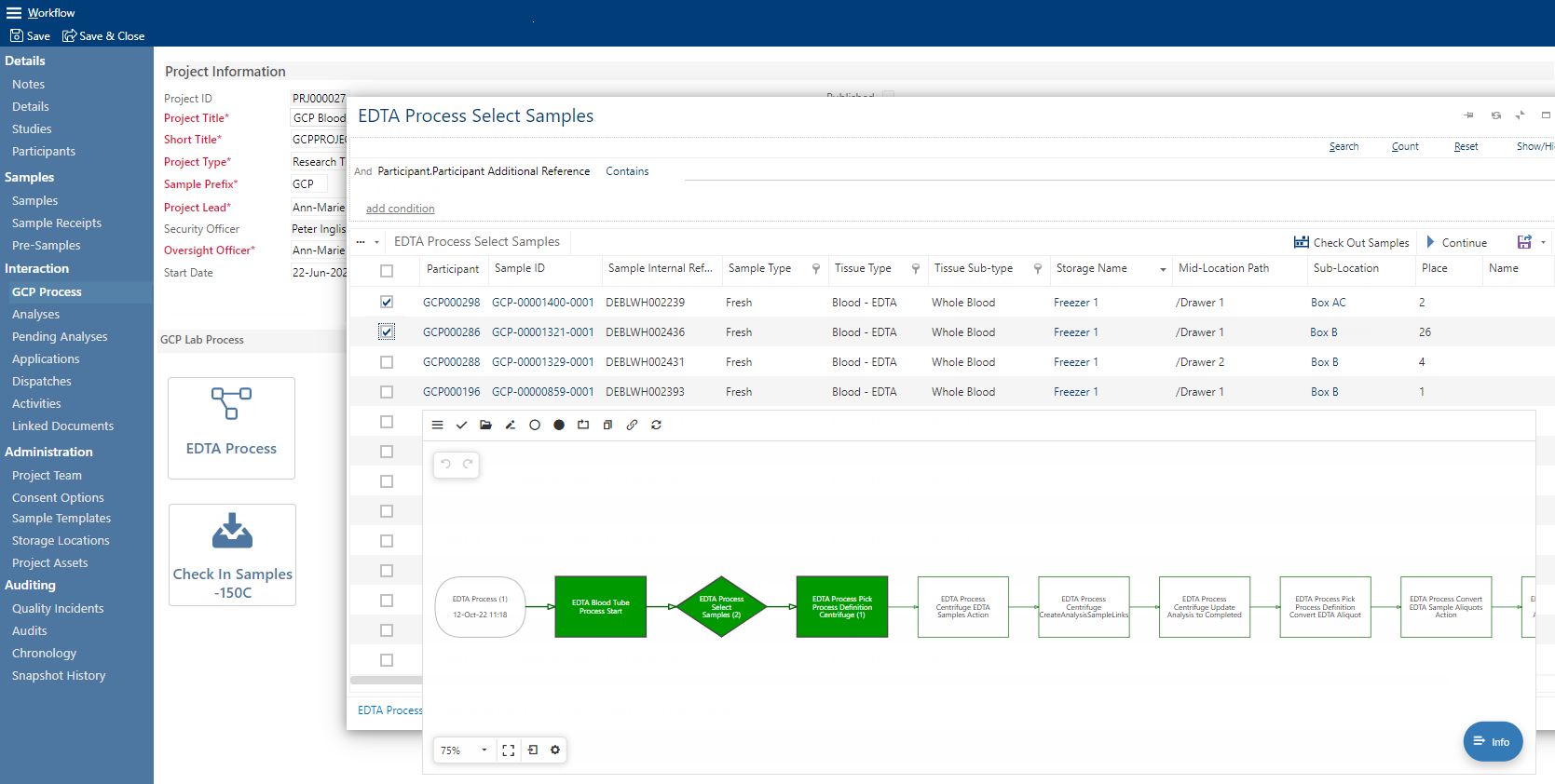
Task: Open the Sample Receipts sidebar item
Action: (57, 223)
